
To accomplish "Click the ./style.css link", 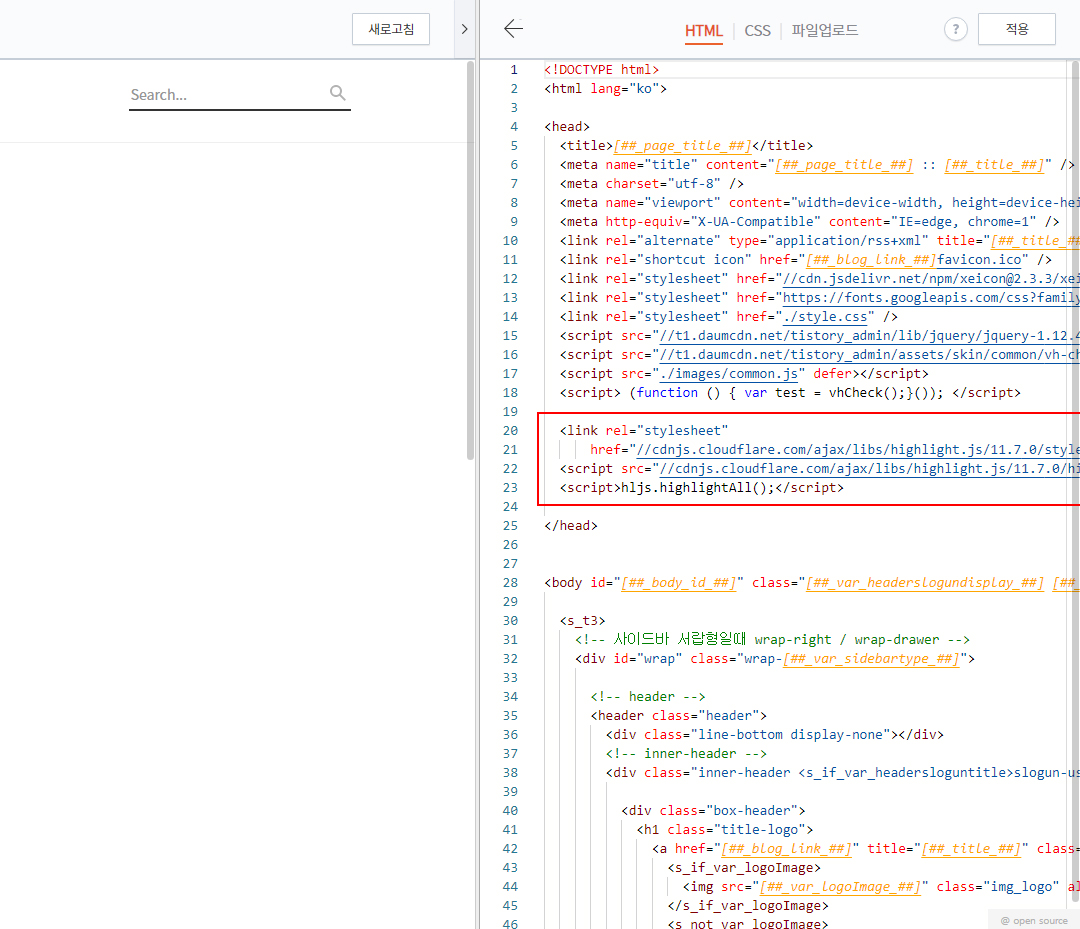I will [x=824, y=317].
